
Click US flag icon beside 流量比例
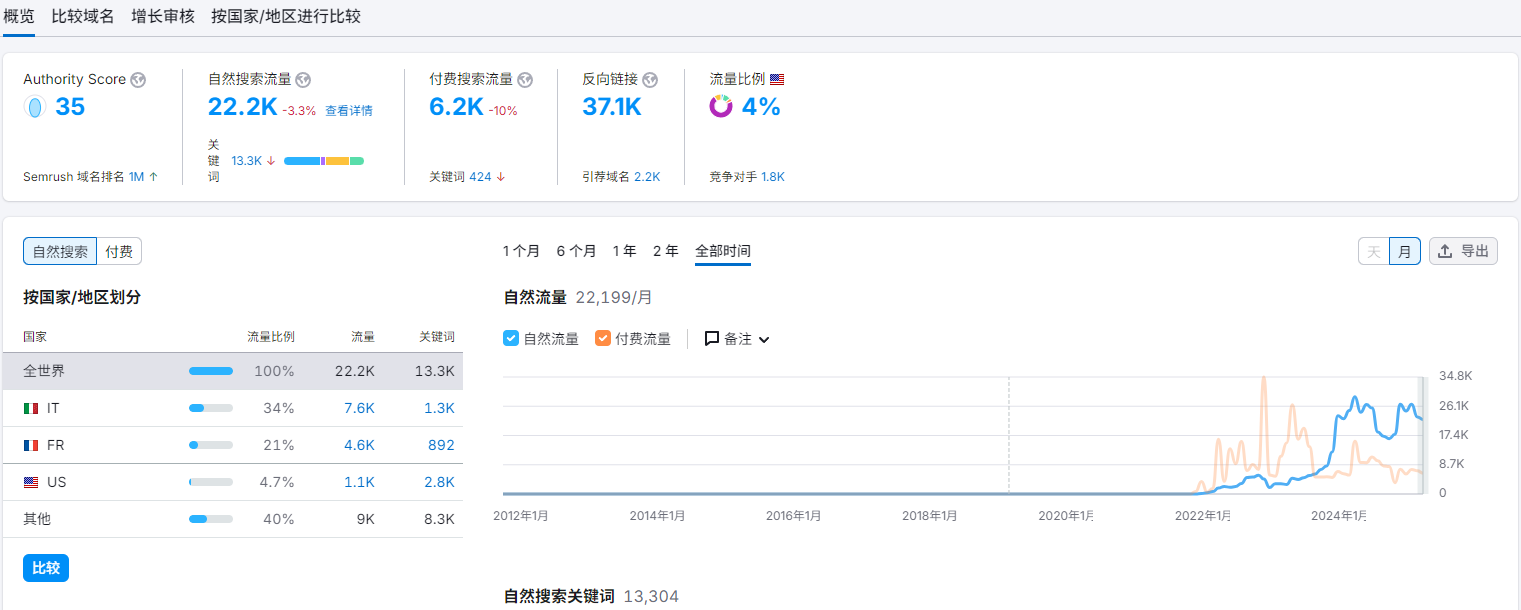(x=777, y=80)
